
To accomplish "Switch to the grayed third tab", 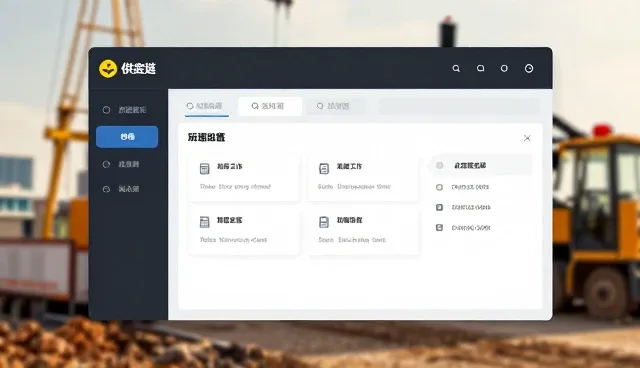I will pyautogui.click(x=336, y=106).
